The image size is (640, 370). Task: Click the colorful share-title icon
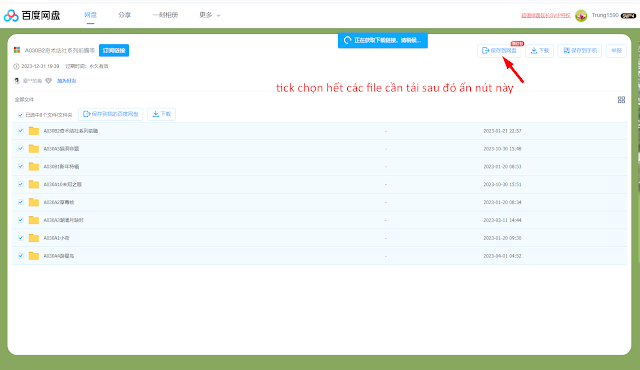pos(17,50)
